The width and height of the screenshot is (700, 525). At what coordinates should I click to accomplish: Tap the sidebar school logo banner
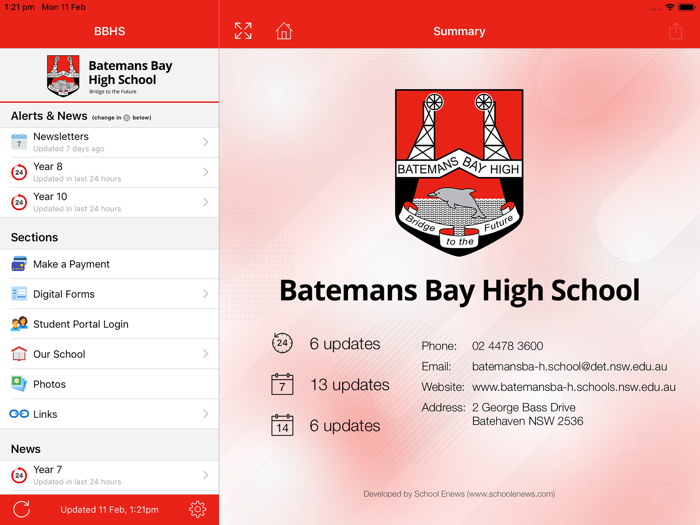click(109, 75)
